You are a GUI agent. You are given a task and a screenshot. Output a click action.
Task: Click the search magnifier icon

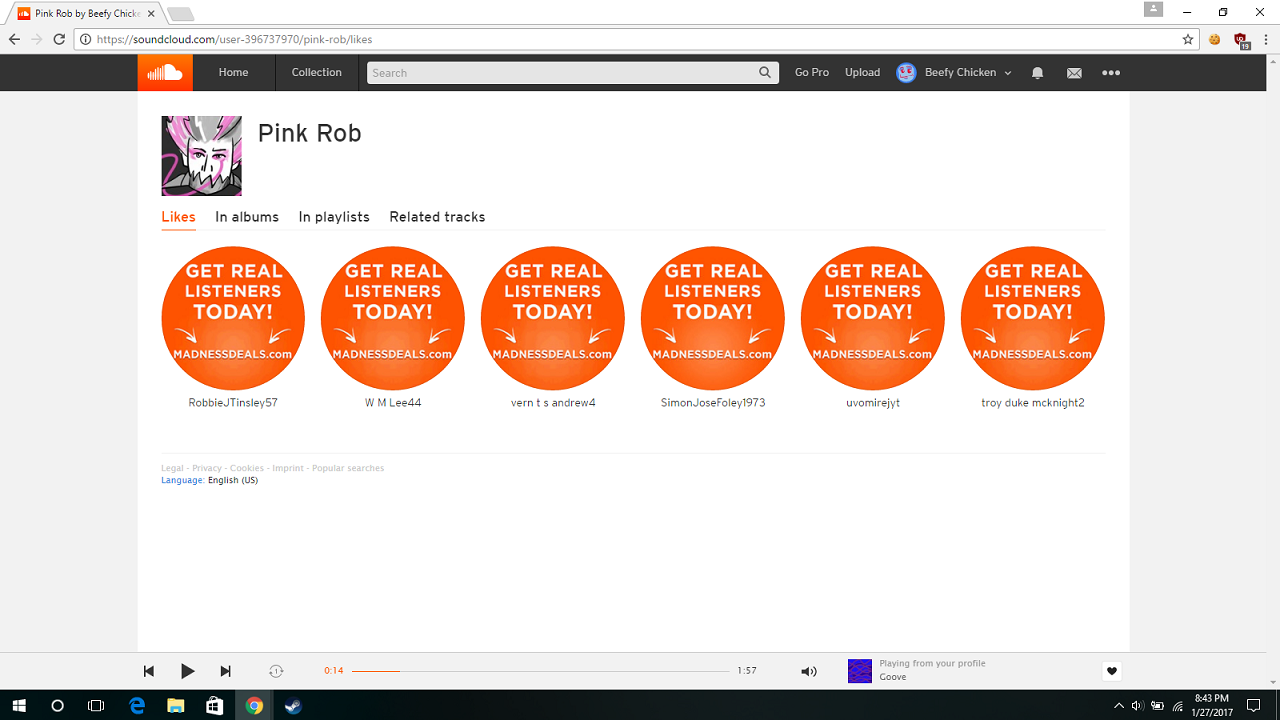point(765,73)
